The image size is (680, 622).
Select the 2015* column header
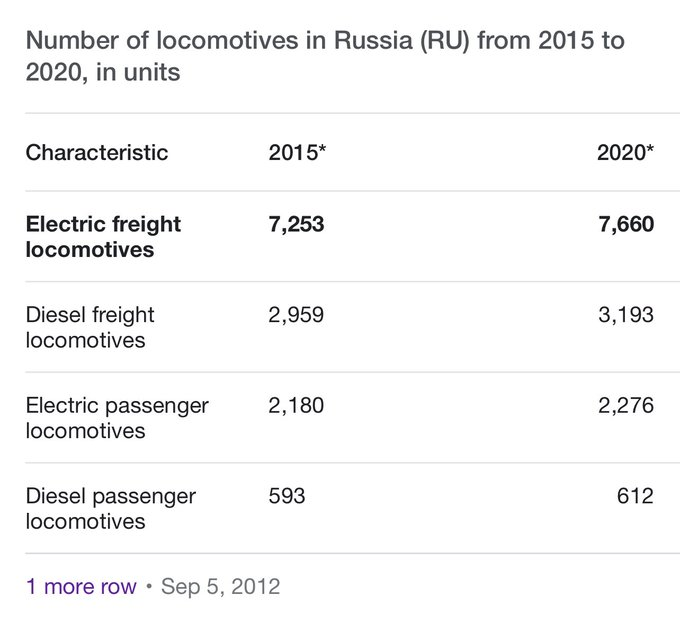tap(297, 153)
